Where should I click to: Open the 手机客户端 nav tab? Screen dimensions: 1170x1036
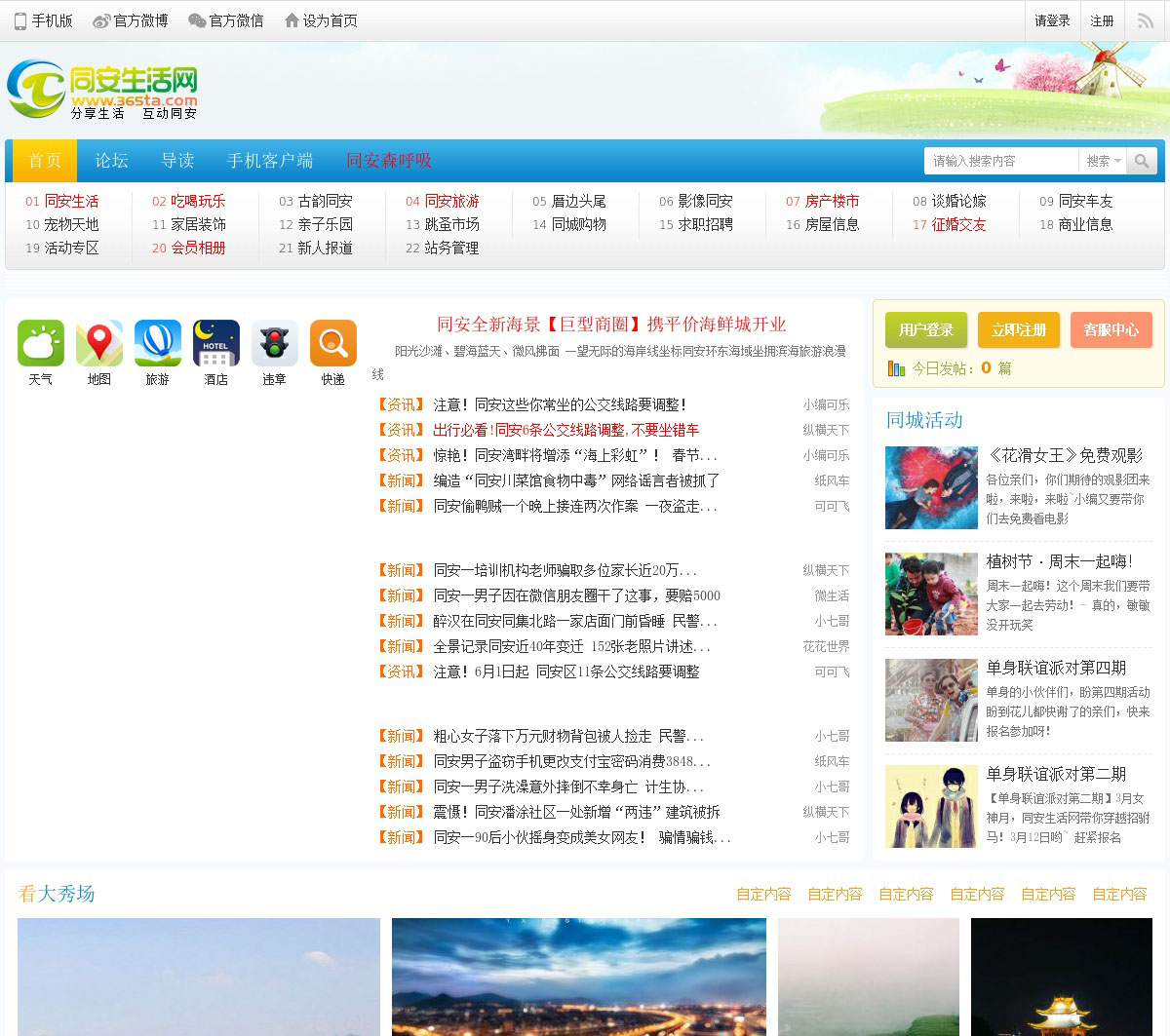tap(270, 161)
